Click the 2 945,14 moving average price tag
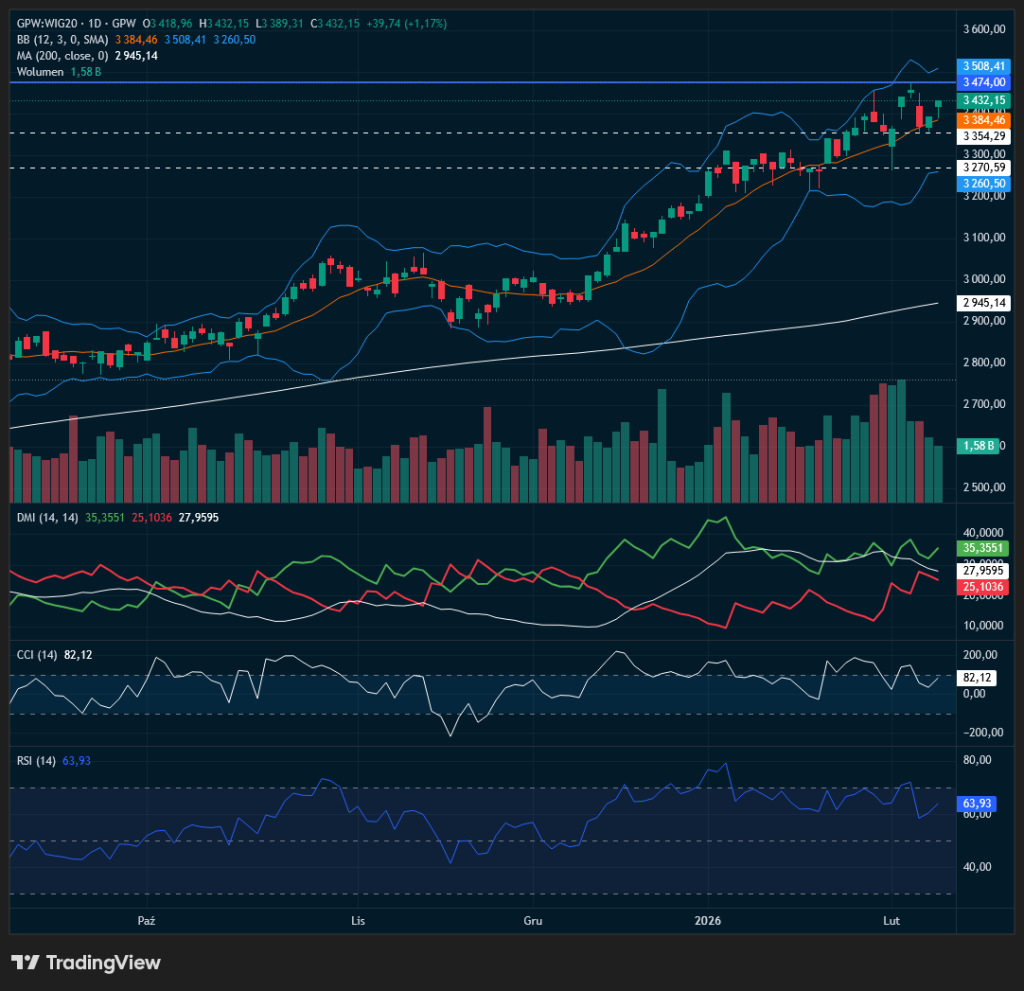 click(x=984, y=303)
